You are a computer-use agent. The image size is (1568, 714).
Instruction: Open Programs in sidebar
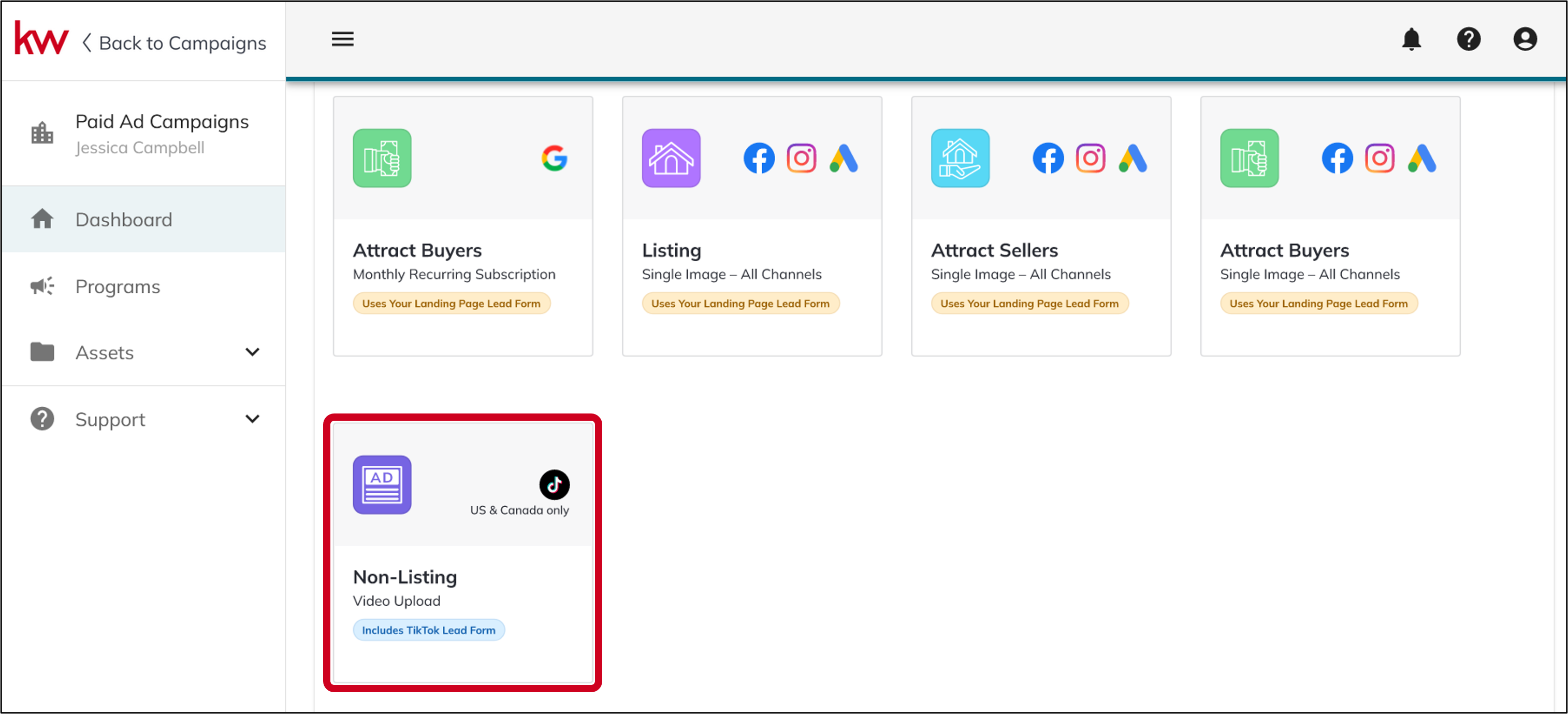click(x=143, y=287)
